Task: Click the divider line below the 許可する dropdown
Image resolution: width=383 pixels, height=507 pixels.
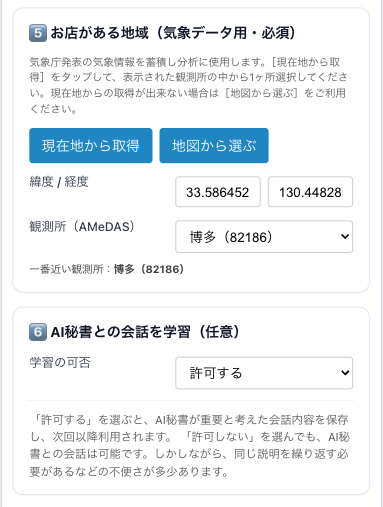Action: [191, 401]
